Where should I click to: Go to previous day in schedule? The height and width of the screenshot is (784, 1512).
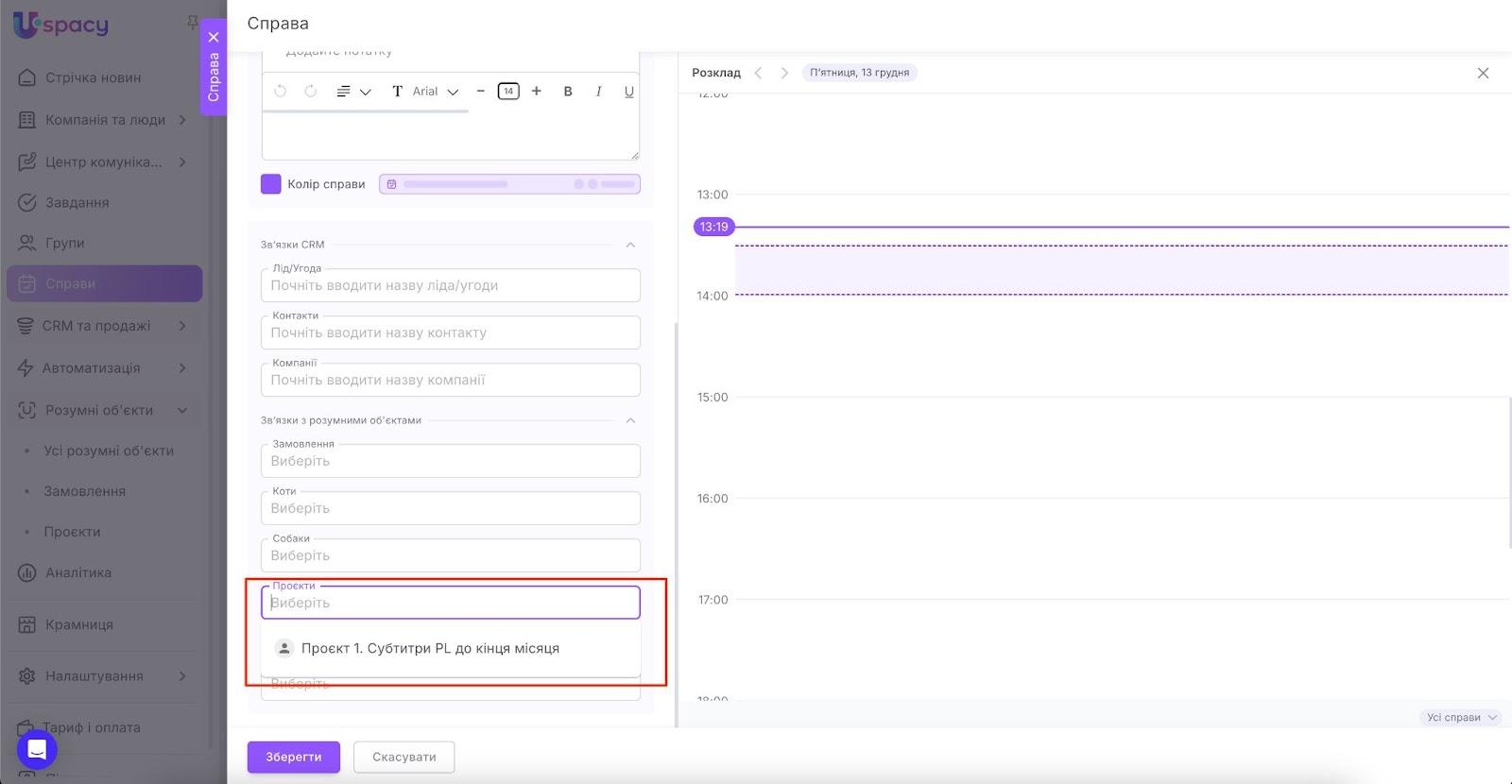point(758,73)
